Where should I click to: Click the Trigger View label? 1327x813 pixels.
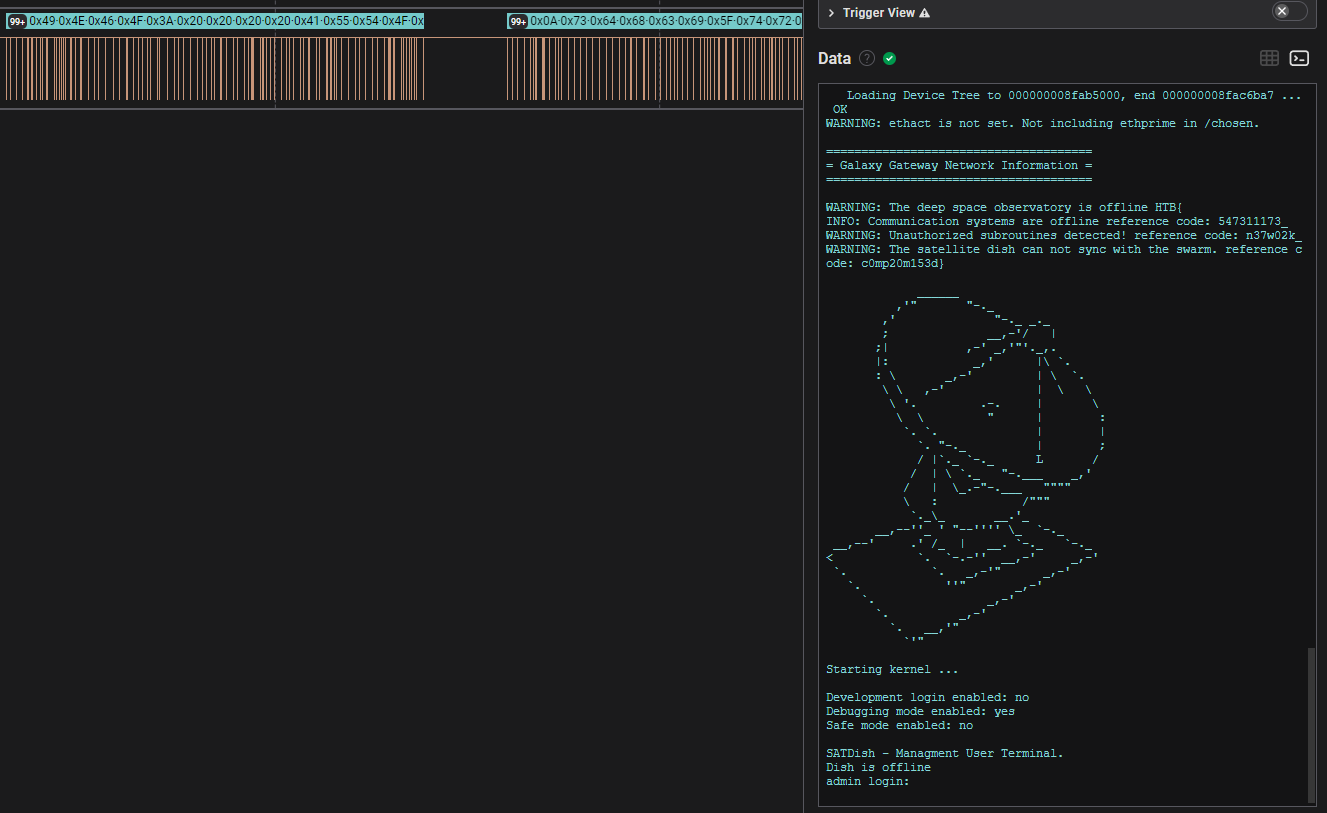pyautogui.click(x=879, y=13)
